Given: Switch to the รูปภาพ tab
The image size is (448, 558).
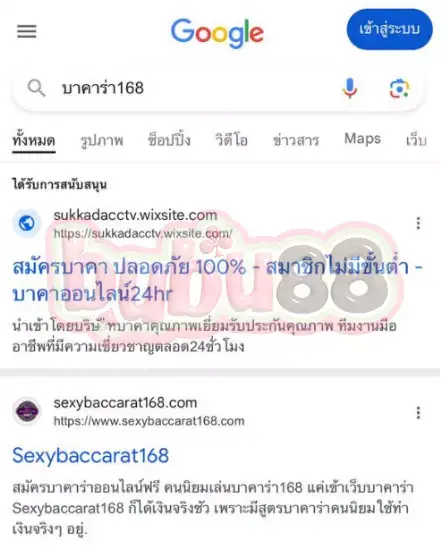Looking at the screenshot, I should 102,140.
